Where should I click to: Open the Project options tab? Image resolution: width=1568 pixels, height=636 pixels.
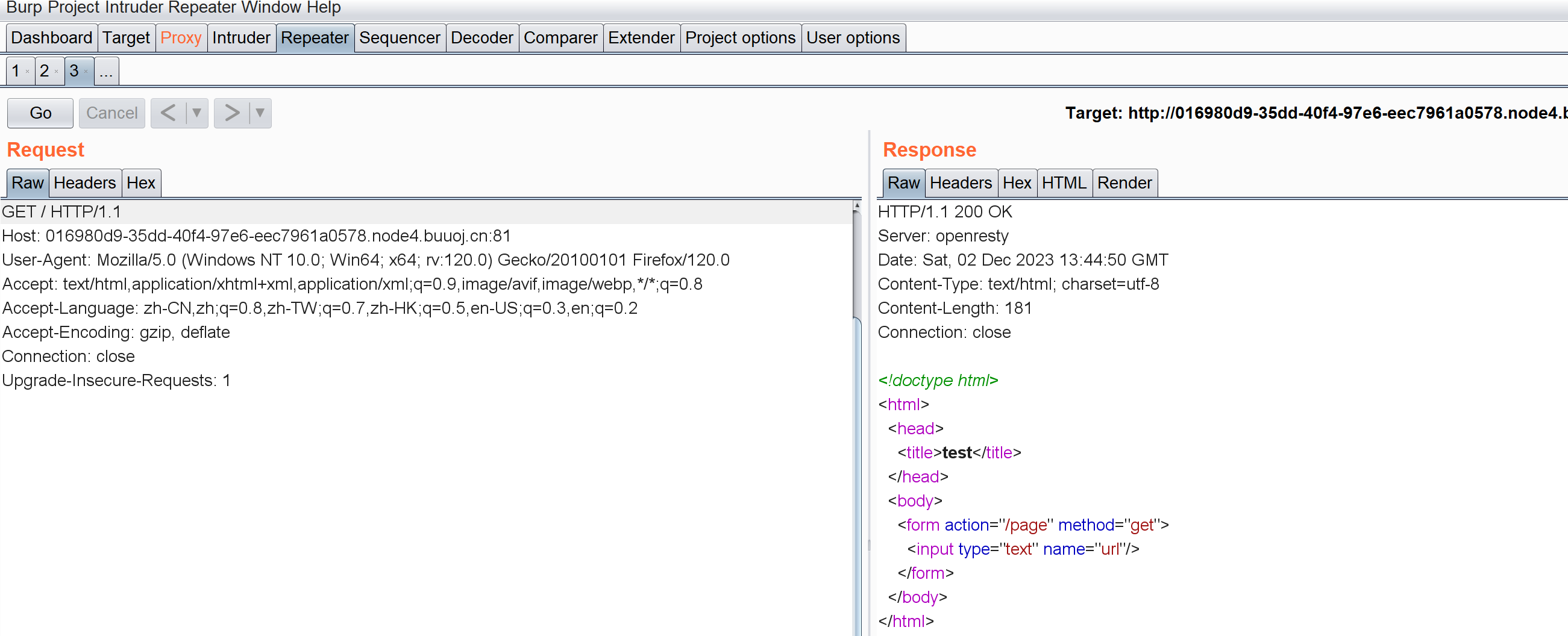coord(740,38)
